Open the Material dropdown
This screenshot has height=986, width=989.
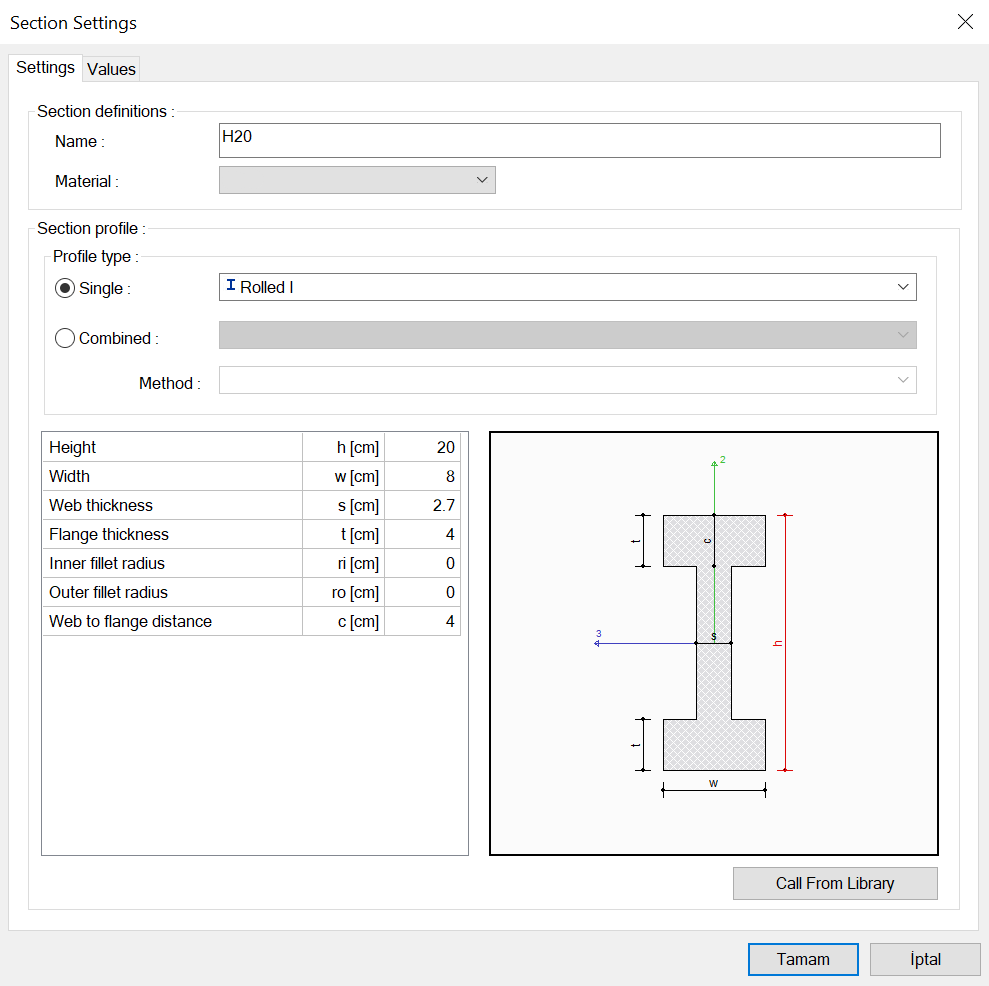357,180
